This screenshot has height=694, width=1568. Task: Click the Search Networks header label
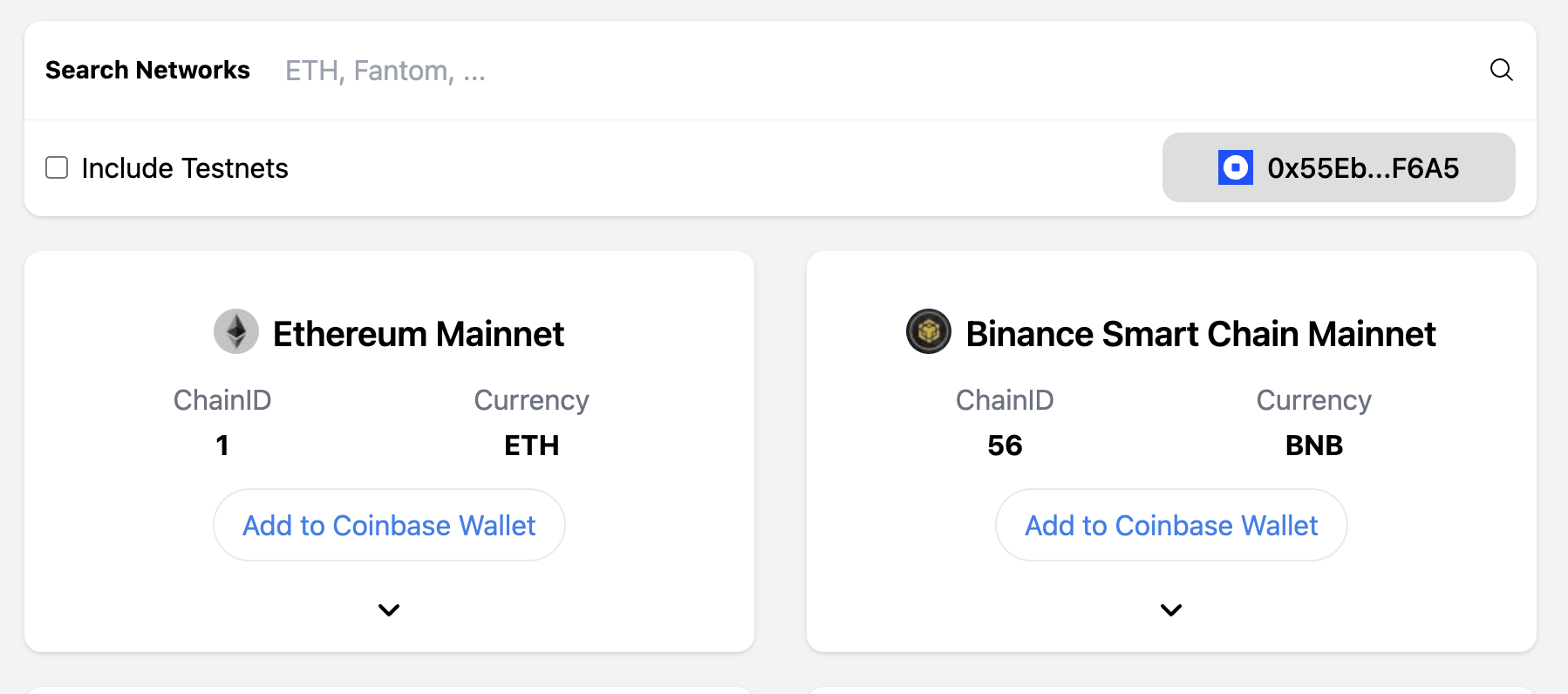pos(147,70)
